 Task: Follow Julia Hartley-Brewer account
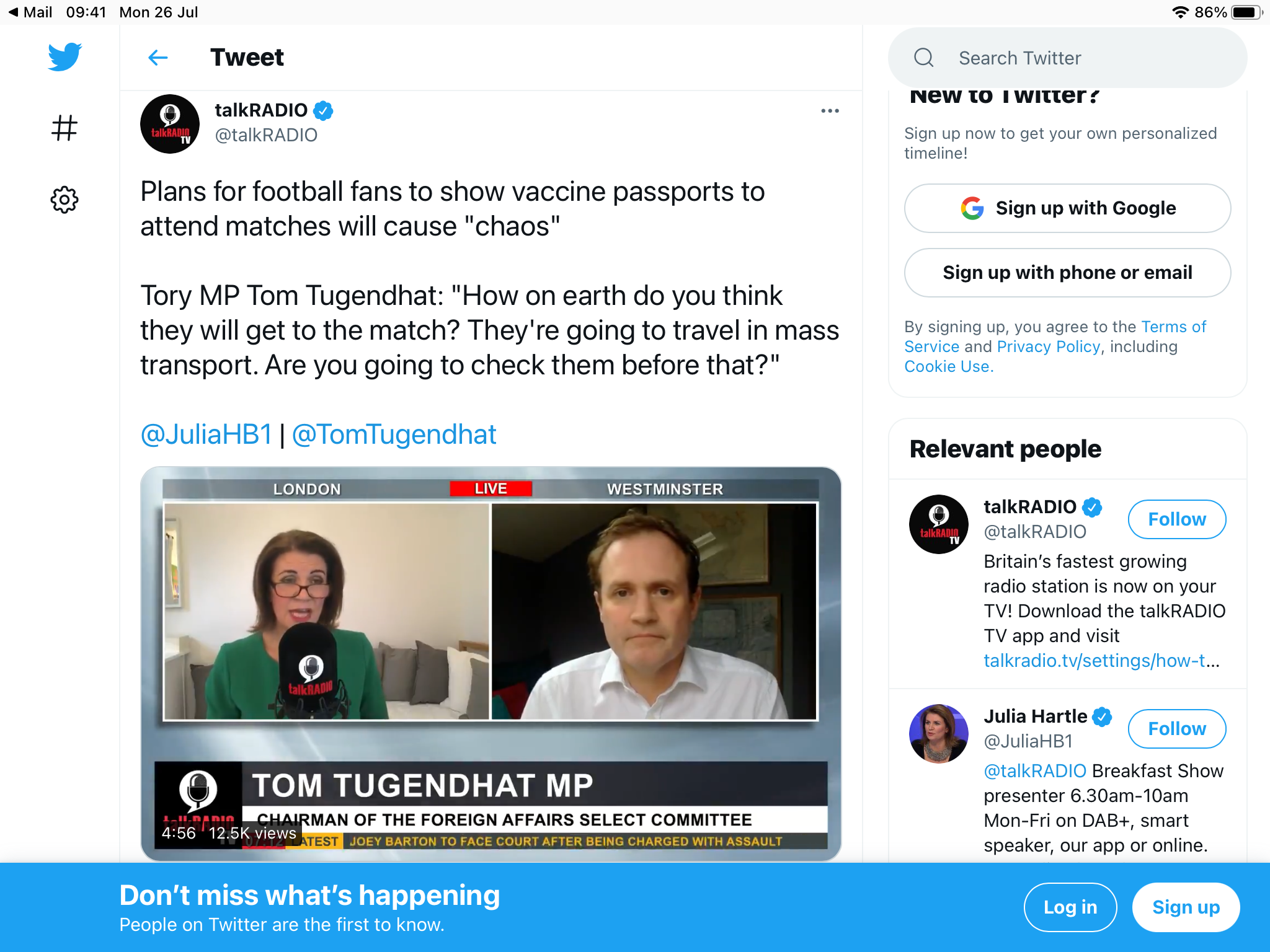click(1176, 729)
